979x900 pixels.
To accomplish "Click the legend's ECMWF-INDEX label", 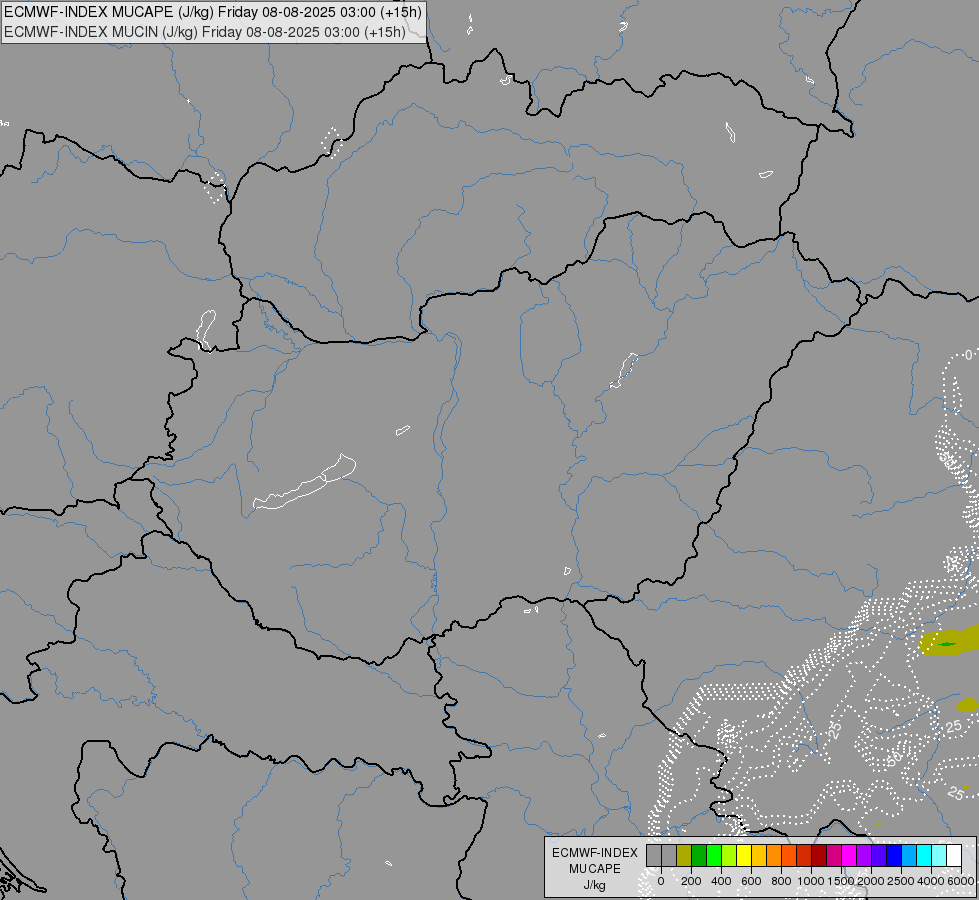I will click(595, 853).
